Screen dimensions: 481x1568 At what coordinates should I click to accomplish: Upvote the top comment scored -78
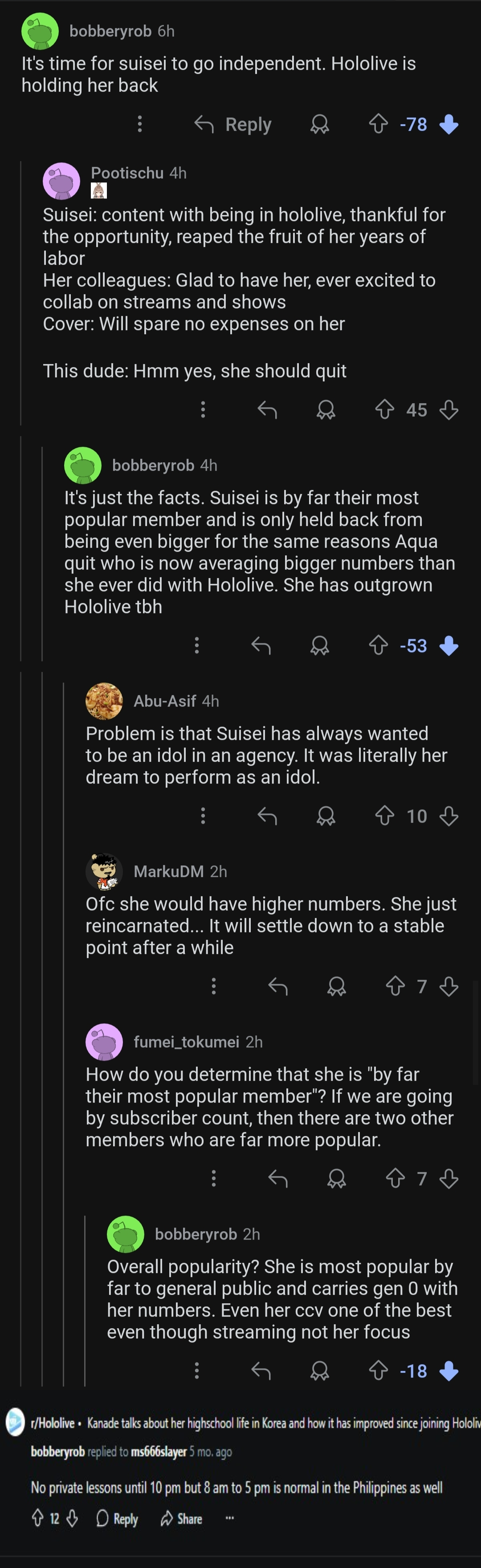379,124
